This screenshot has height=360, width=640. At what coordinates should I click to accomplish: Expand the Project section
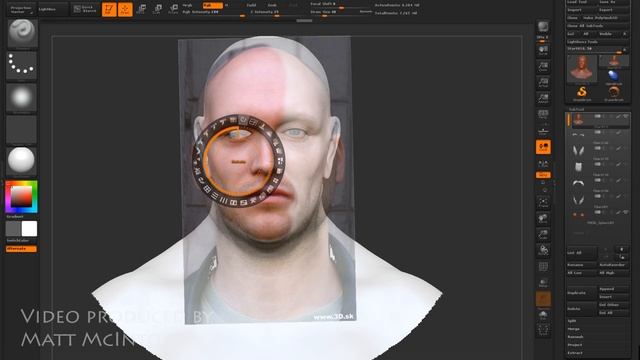[x=574, y=345]
